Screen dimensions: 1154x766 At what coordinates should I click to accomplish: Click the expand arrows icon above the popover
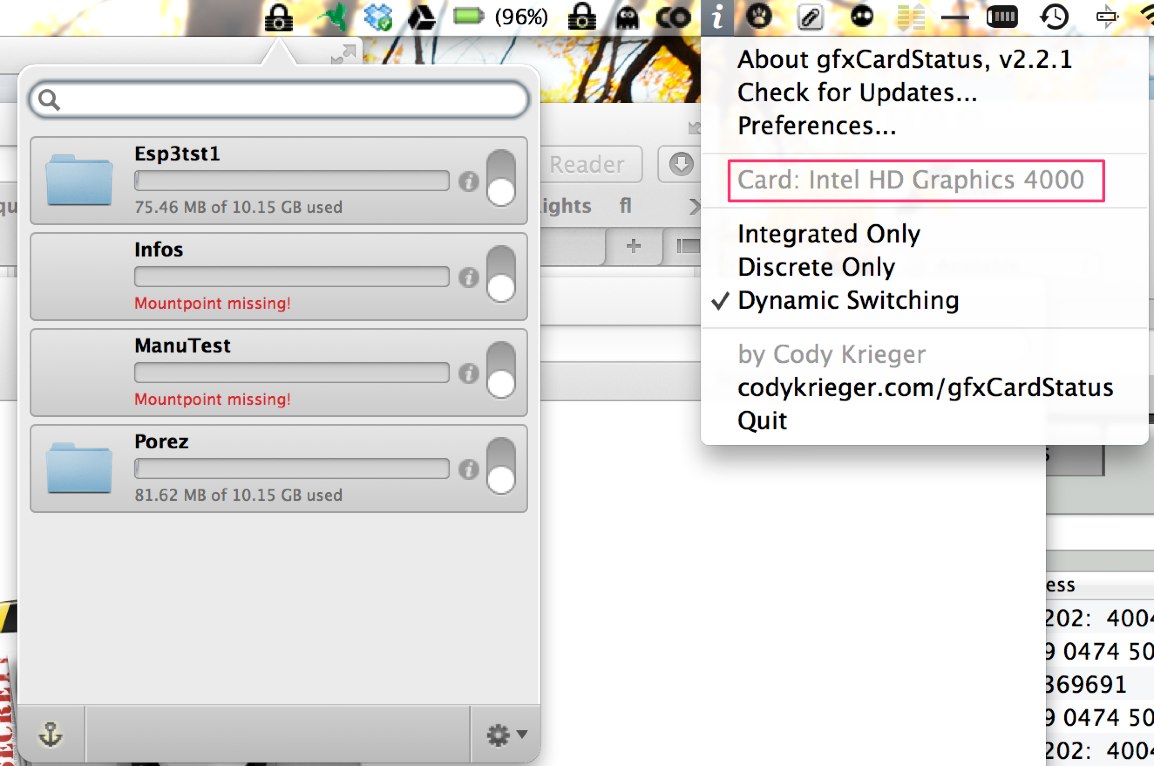(343, 53)
